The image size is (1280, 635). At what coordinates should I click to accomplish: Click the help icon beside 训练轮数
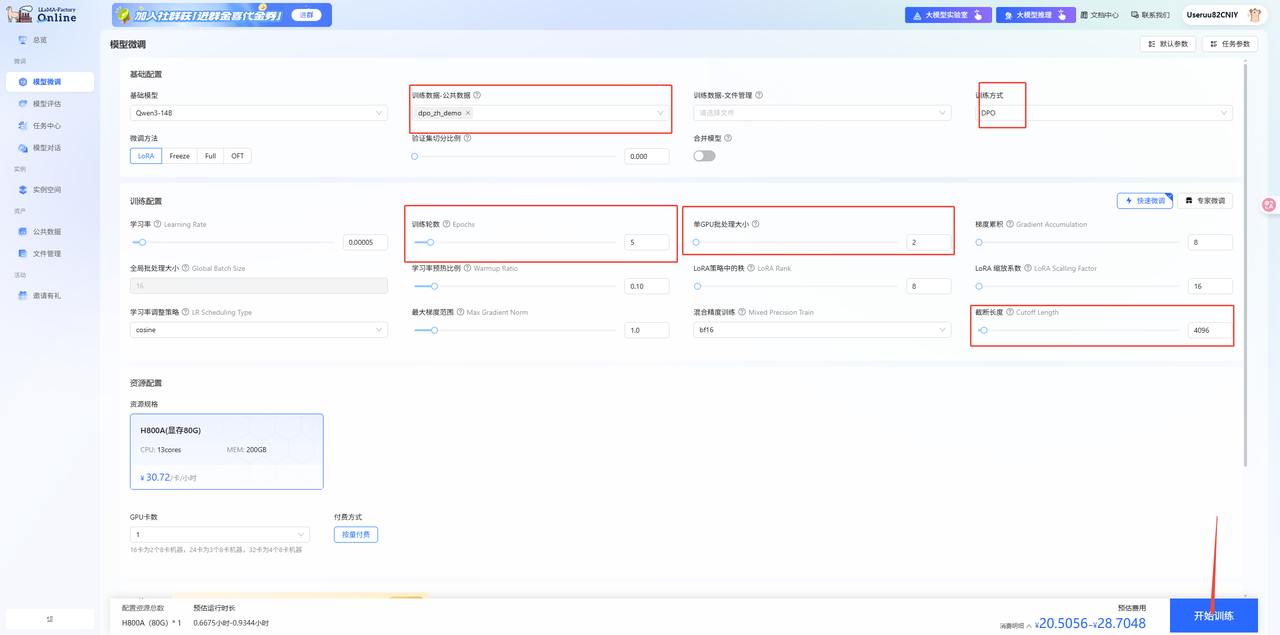[446, 224]
